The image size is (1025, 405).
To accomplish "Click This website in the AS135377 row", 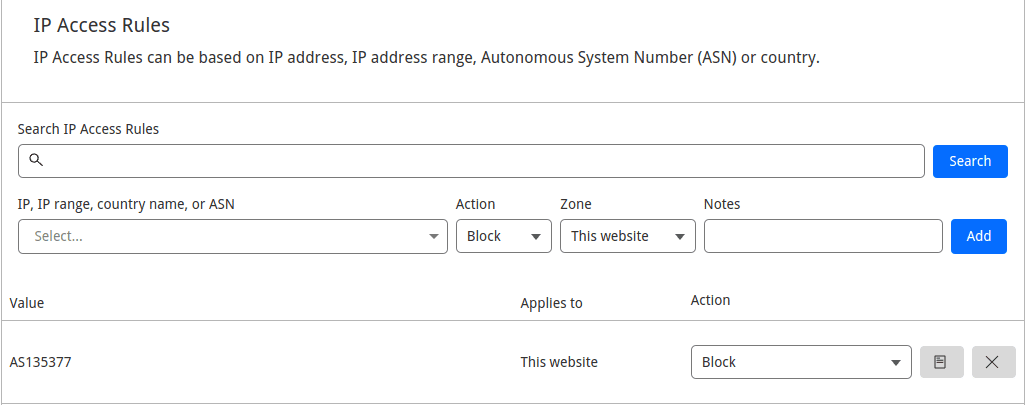I will pos(558,362).
